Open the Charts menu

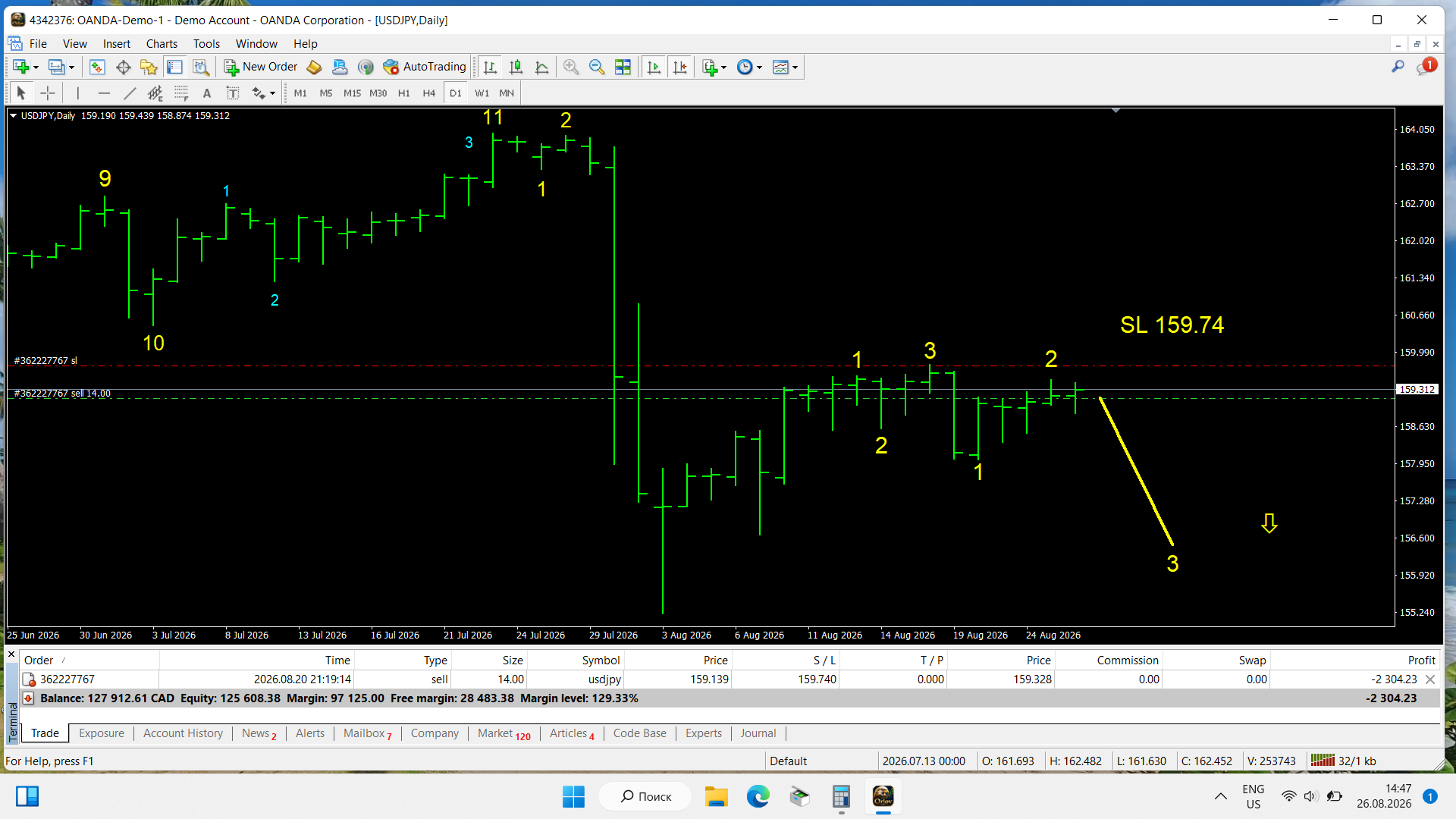click(162, 44)
